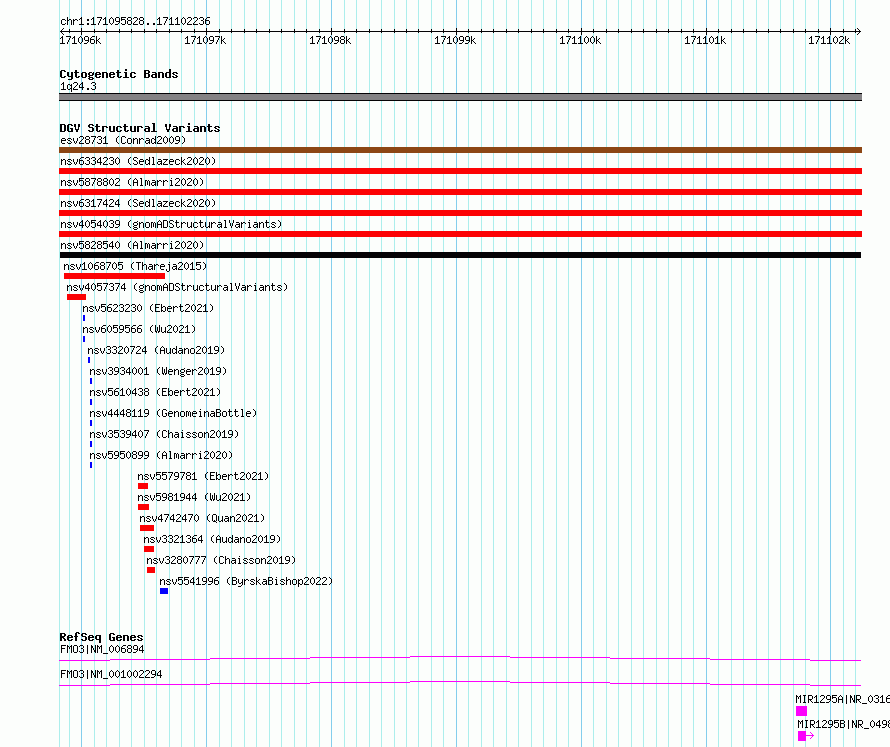The image size is (890, 747).
Task: Select the gray 1q24.3 cytoband bar
Action: point(460,97)
